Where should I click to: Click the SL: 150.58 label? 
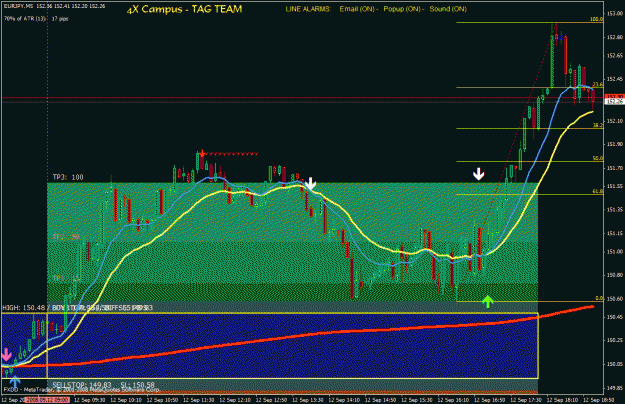[x=138, y=385]
